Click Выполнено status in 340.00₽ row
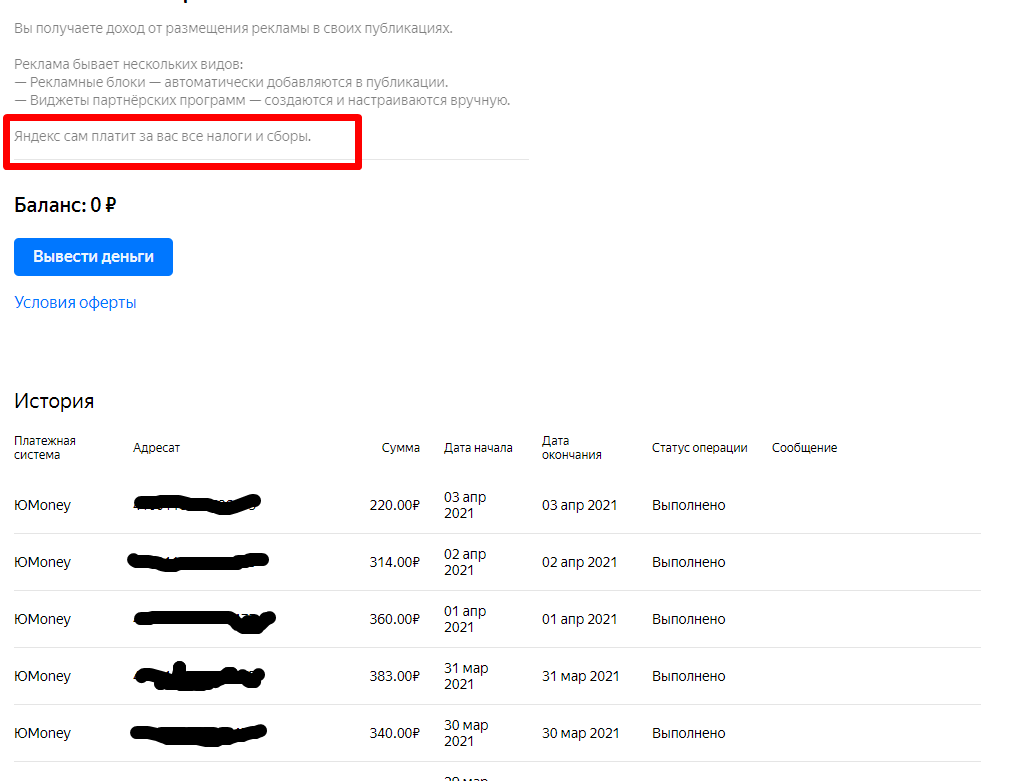1020x781 pixels. 688,733
